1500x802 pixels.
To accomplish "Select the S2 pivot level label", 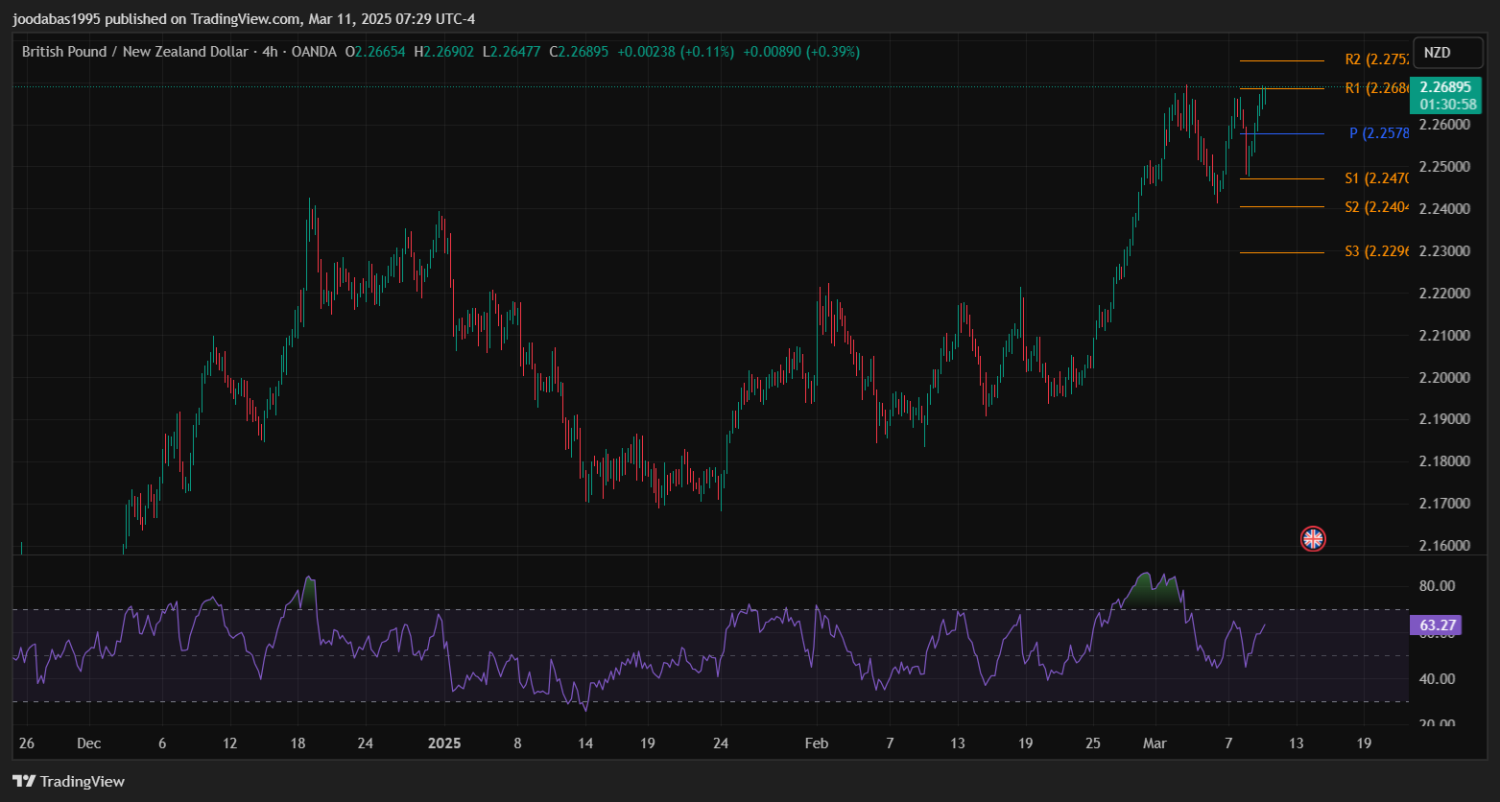I will 1377,207.
